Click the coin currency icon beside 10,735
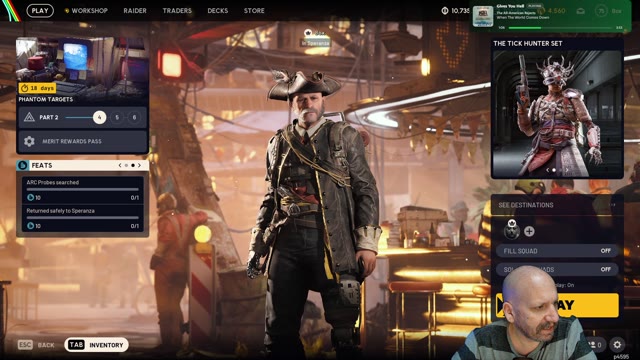This screenshot has width=640, height=360. tap(445, 11)
